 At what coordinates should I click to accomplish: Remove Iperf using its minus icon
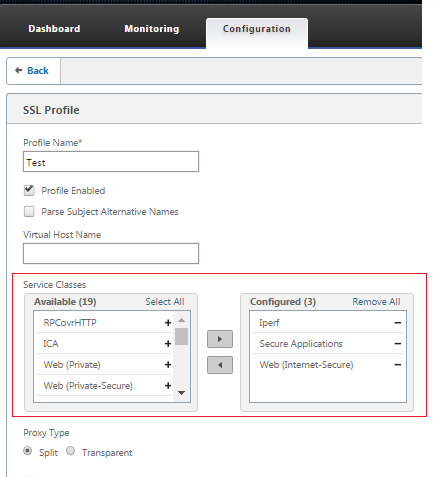(x=398, y=323)
